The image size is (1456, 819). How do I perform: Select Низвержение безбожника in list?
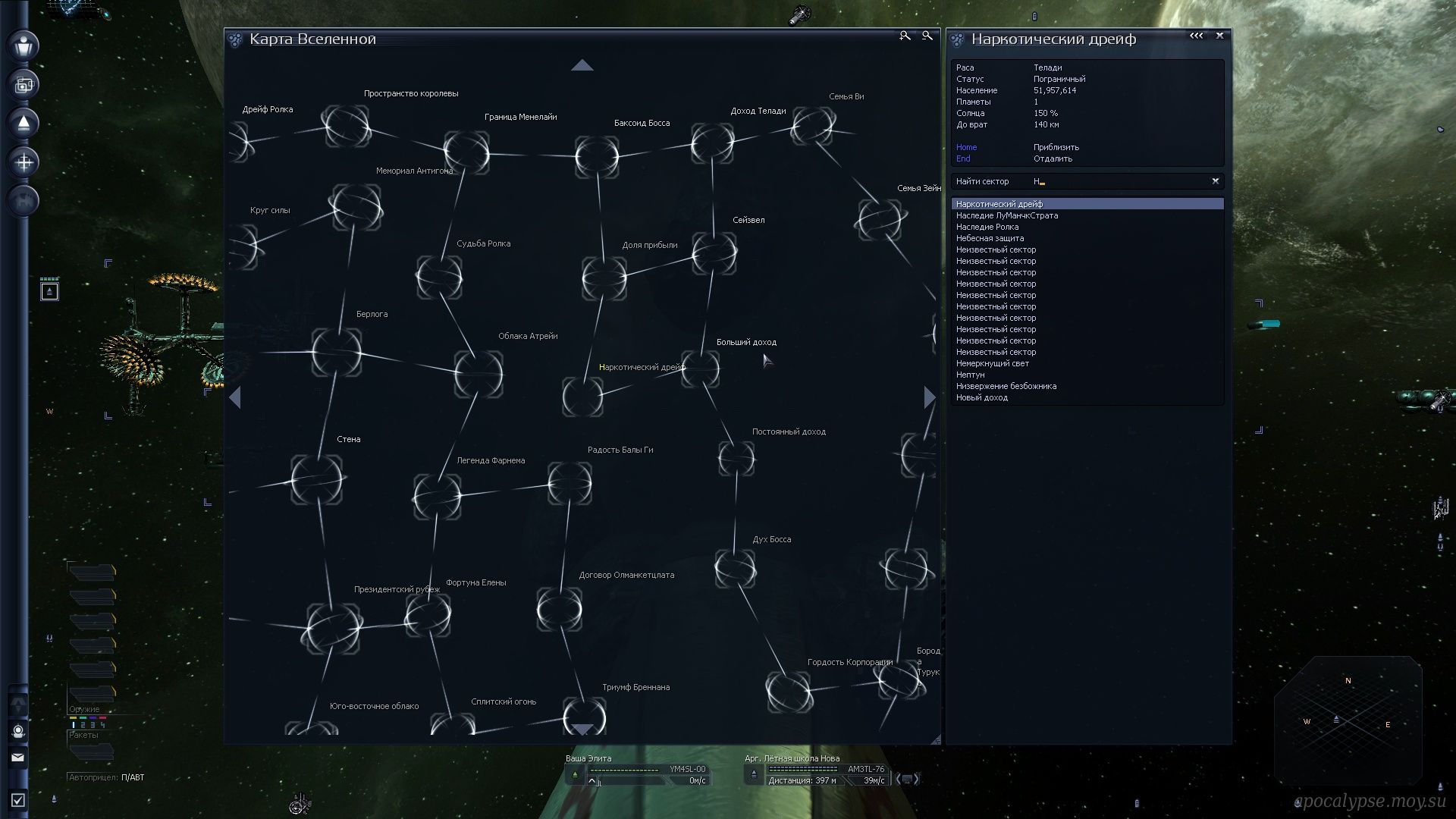click(1087, 386)
